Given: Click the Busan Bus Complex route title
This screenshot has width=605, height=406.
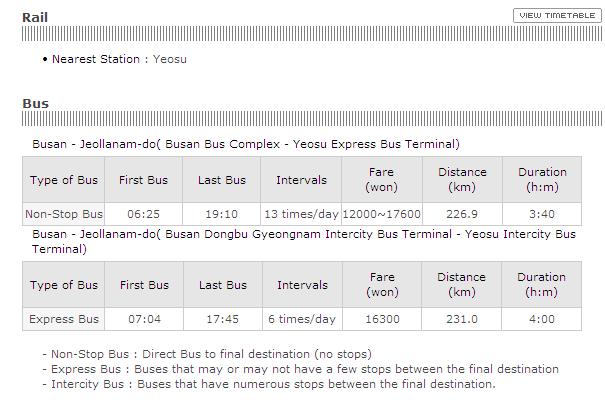Looking at the screenshot, I should 246,144.
